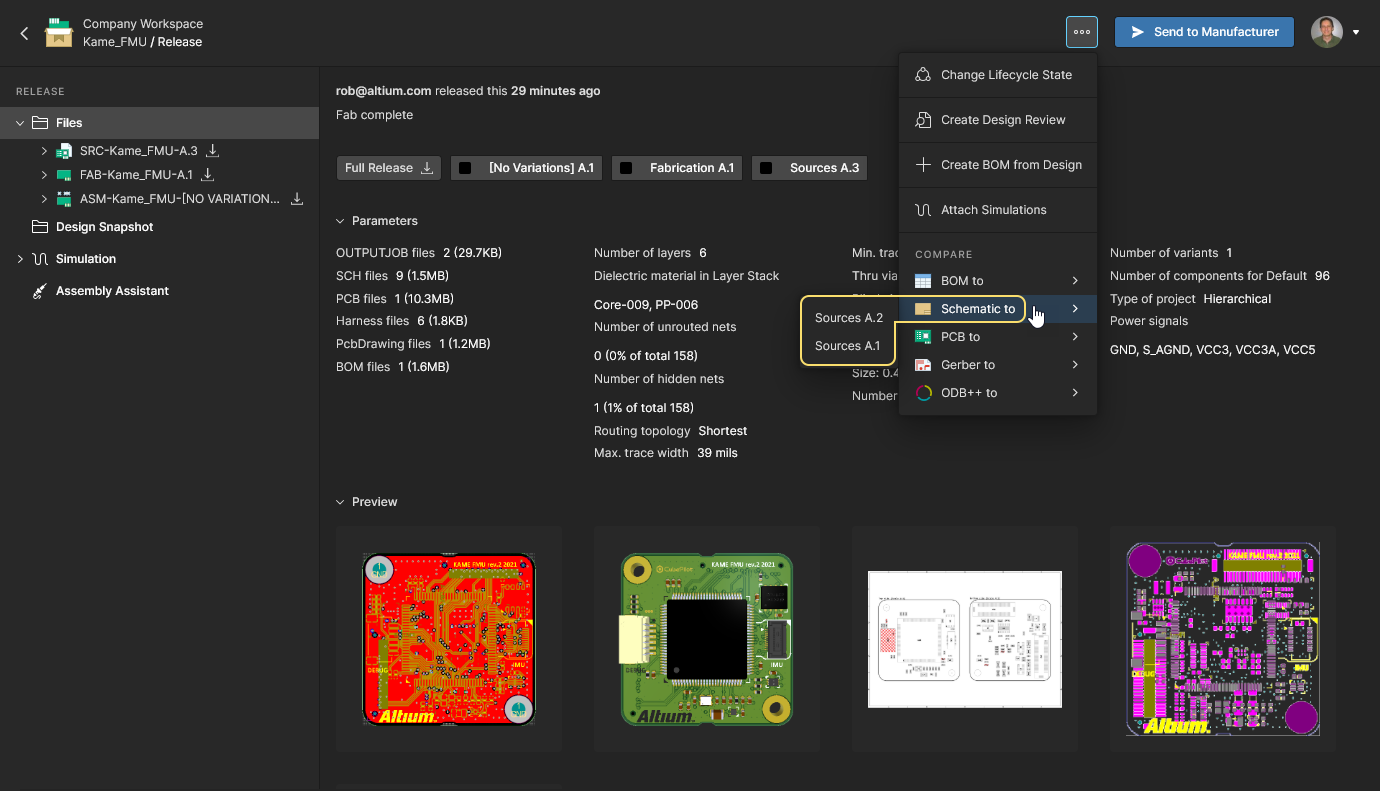This screenshot has height=791, width=1380.
Task: Click the Full Release download button
Action: tap(389, 168)
